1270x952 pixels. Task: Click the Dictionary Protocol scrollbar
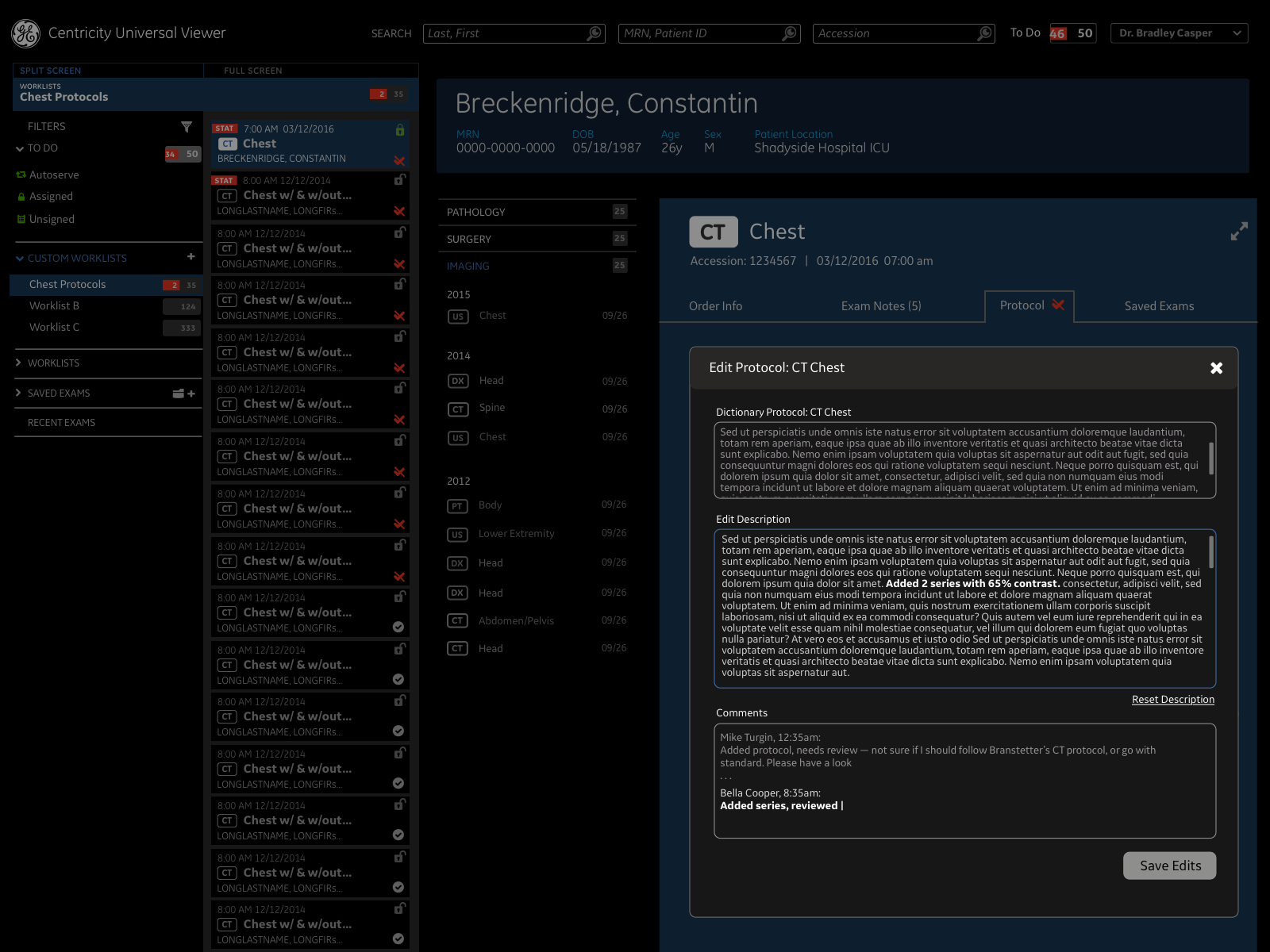point(1210,459)
